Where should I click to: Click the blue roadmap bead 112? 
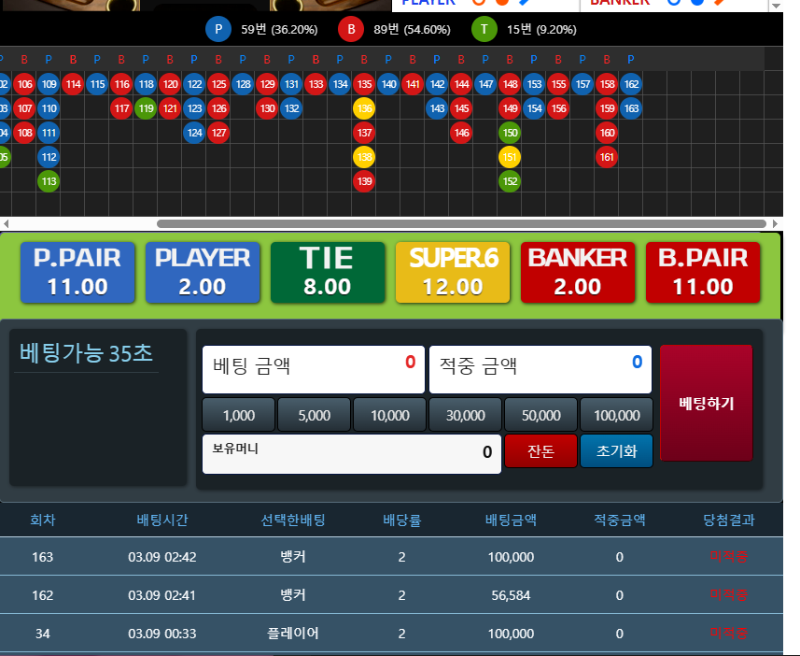click(x=48, y=157)
